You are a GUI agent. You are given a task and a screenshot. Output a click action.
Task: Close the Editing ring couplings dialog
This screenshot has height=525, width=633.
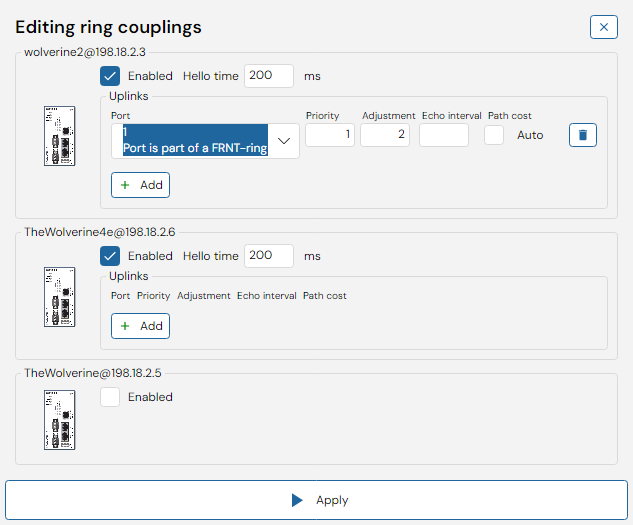(x=604, y=27)
